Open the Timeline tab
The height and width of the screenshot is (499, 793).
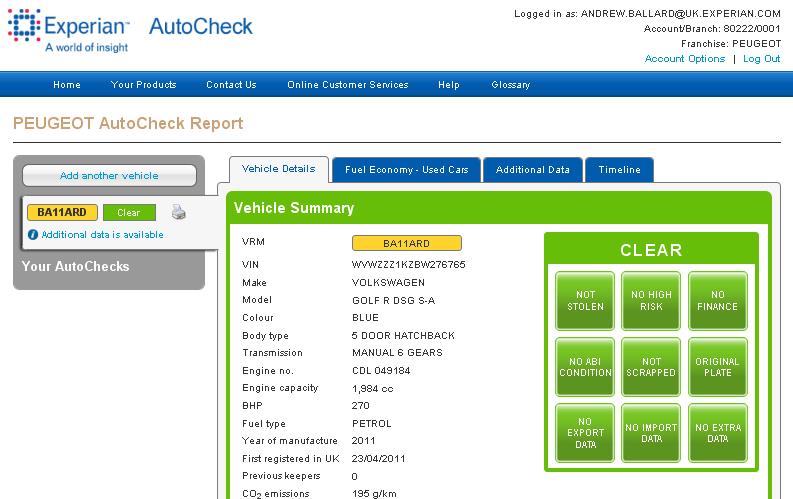620,170
